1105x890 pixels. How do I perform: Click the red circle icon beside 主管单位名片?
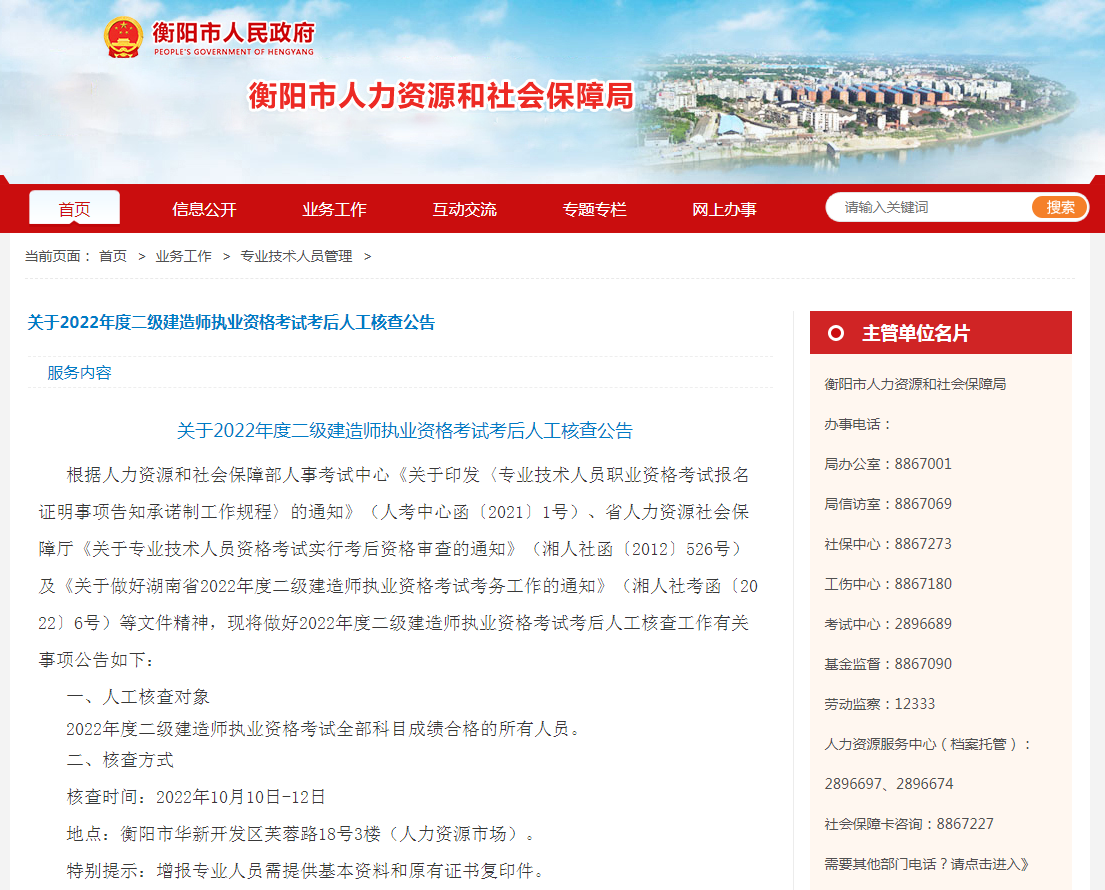tap(836, 333)
